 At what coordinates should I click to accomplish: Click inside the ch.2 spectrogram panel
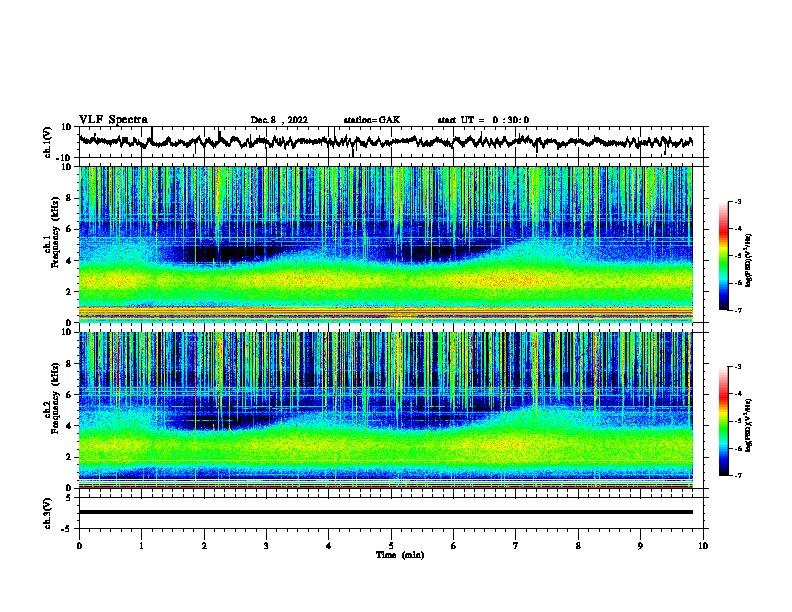(x=385, y=410)
